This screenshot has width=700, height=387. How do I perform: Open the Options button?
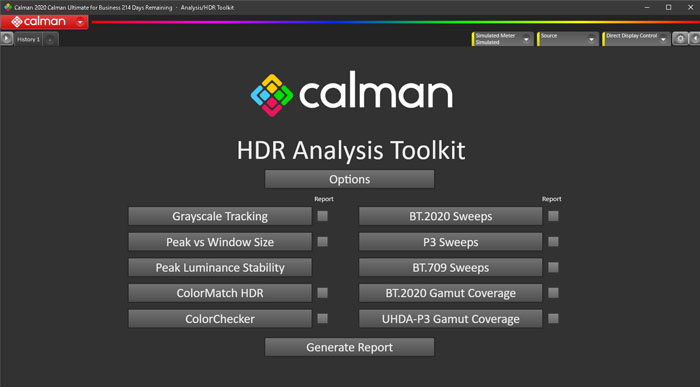click(349, 179)
